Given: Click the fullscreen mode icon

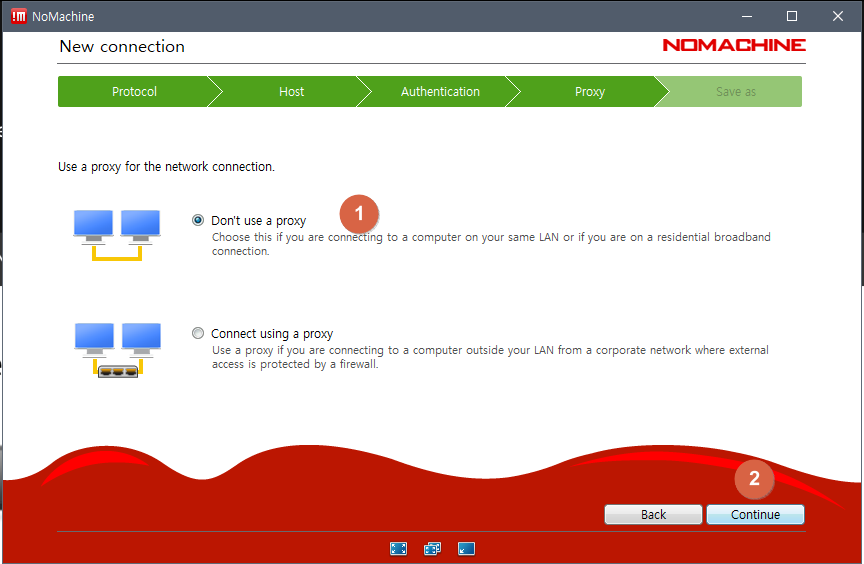Looking at the screenshot, I should pyautogui.click(x=398, y=549).
